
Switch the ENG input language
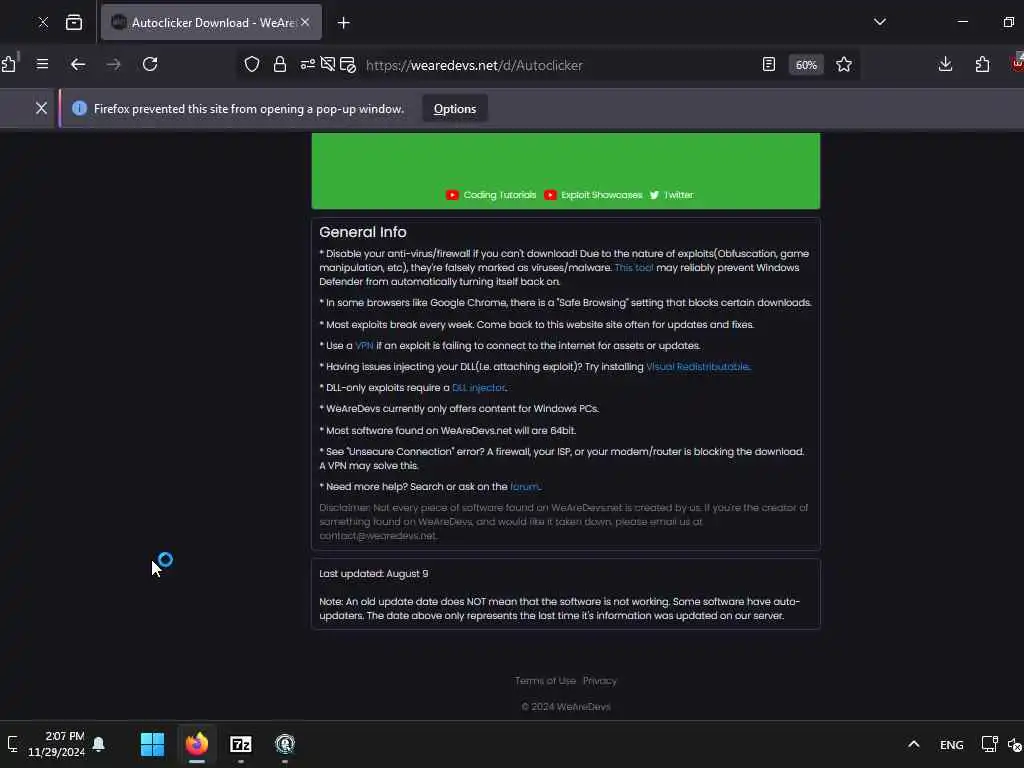pos(951,744)
